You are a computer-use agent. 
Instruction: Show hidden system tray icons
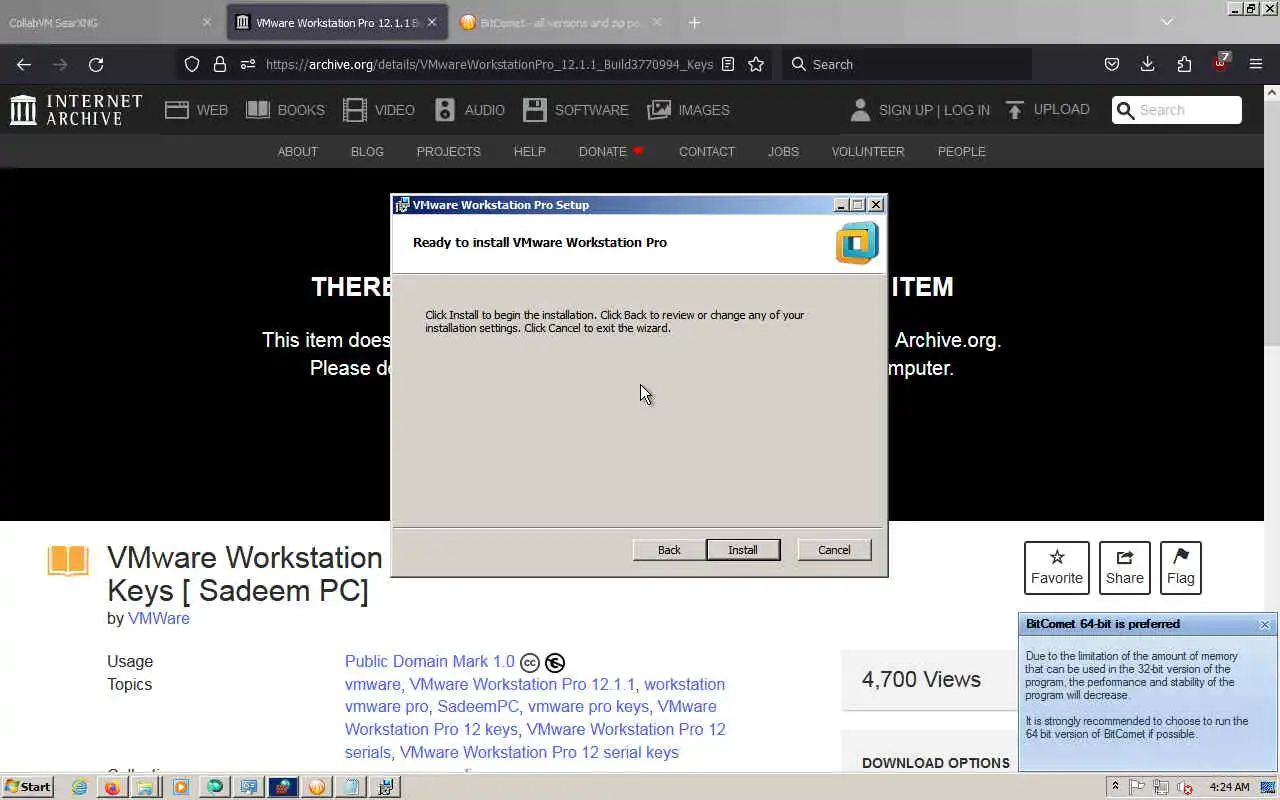tap(1115, 787)
